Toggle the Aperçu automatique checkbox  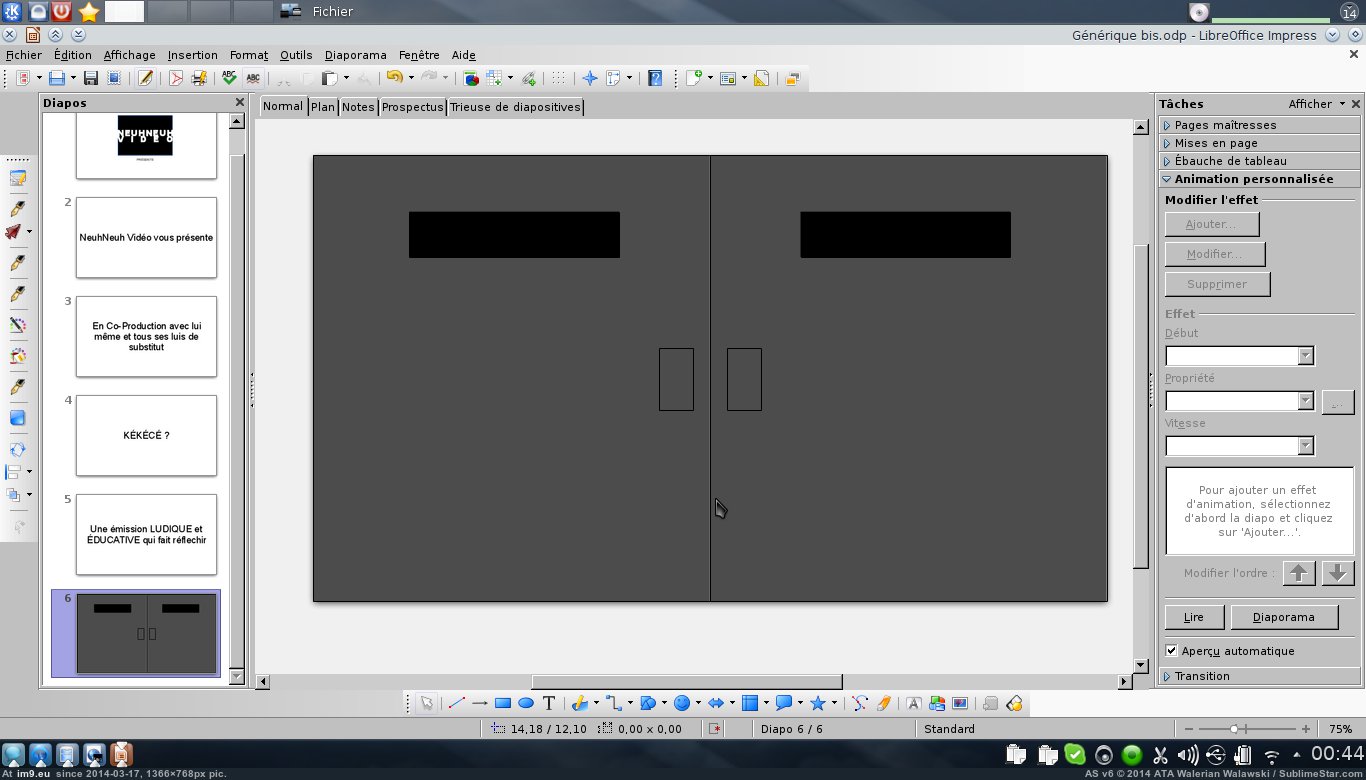pyautogui.click(x=1172, y=651)
